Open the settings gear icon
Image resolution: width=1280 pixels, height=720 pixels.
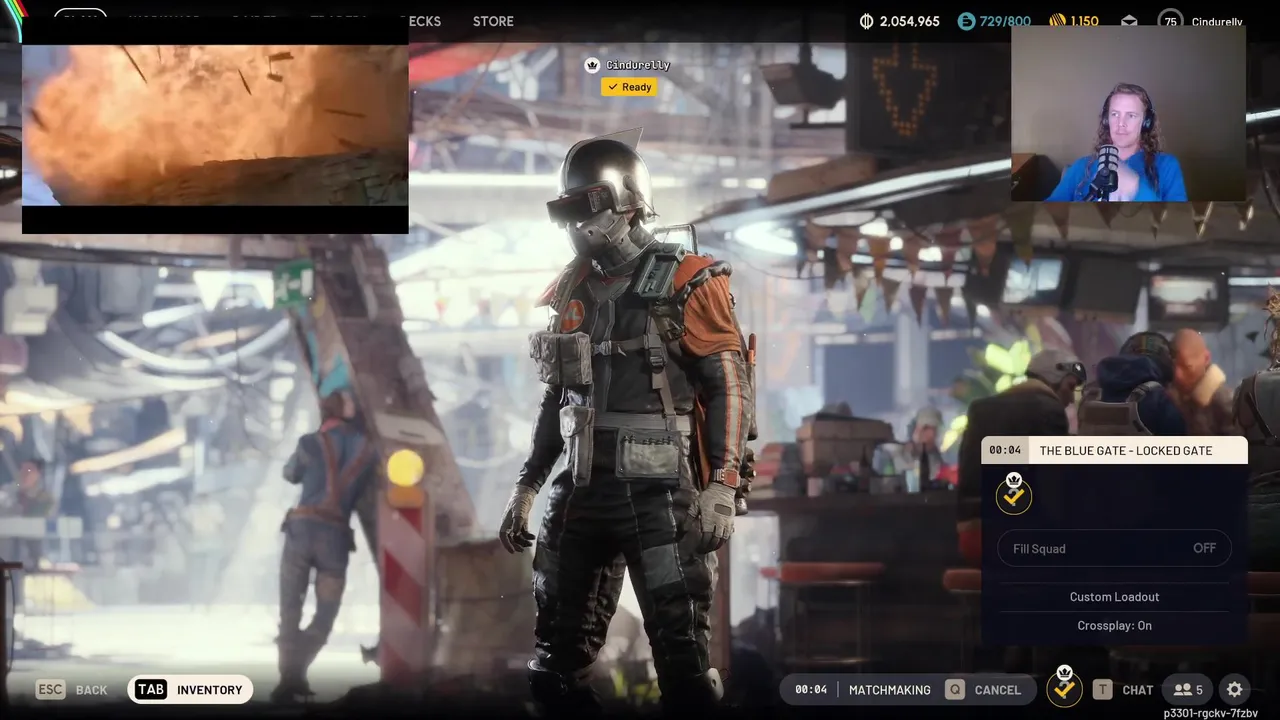[x=1235, y=690]
